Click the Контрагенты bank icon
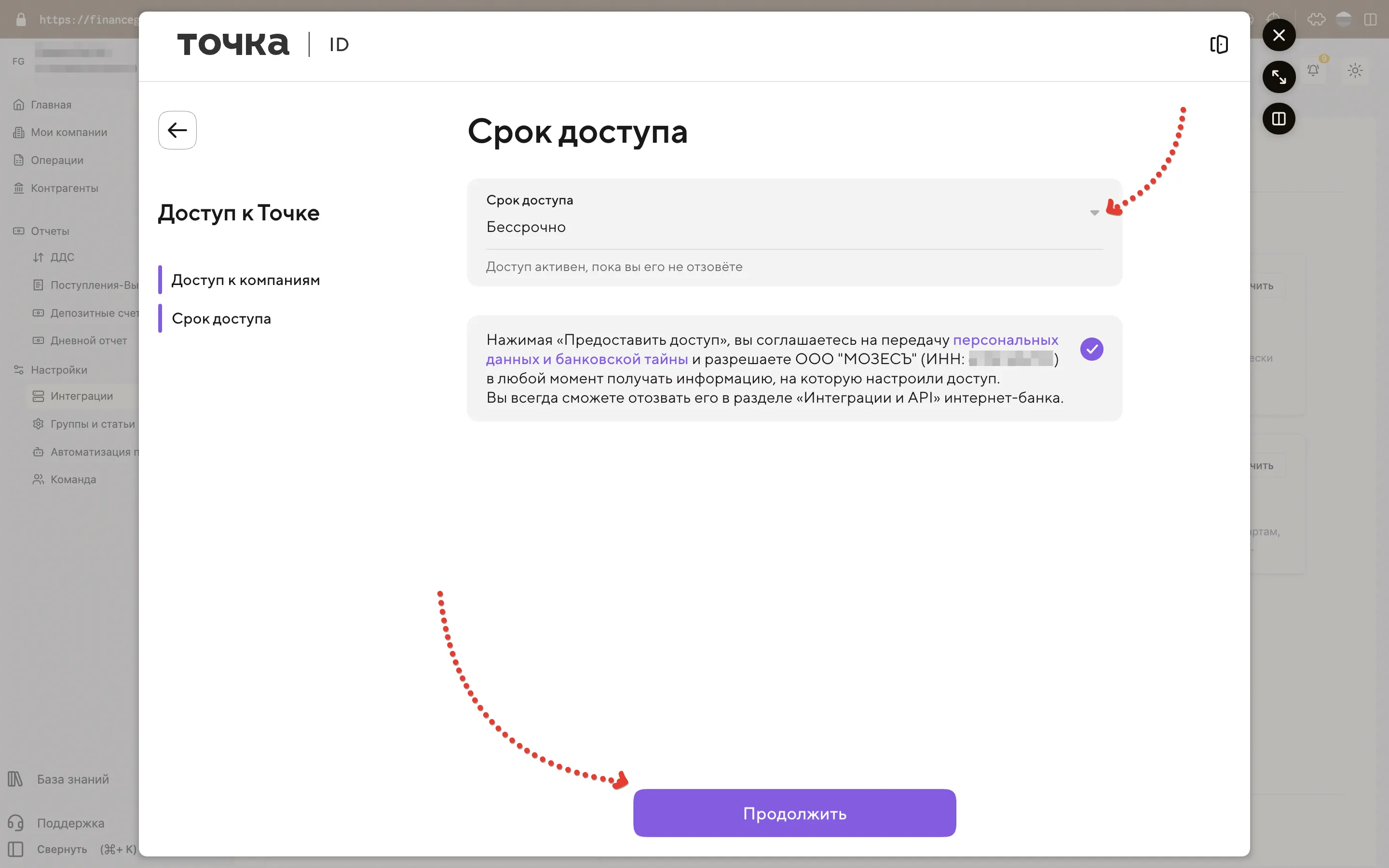Image resolution: width=1389 pixels, height=868 pixels. (x=19, y=188)
